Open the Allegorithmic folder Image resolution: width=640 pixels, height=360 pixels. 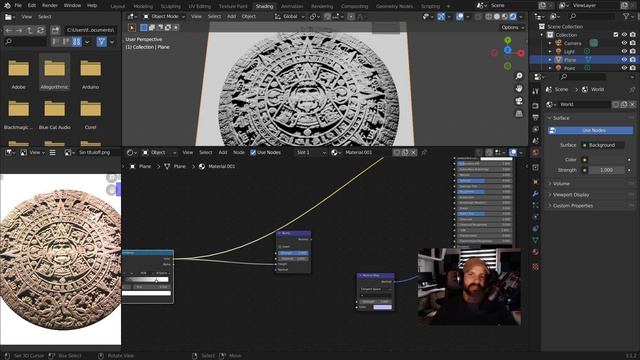click(x=55, y=73)
